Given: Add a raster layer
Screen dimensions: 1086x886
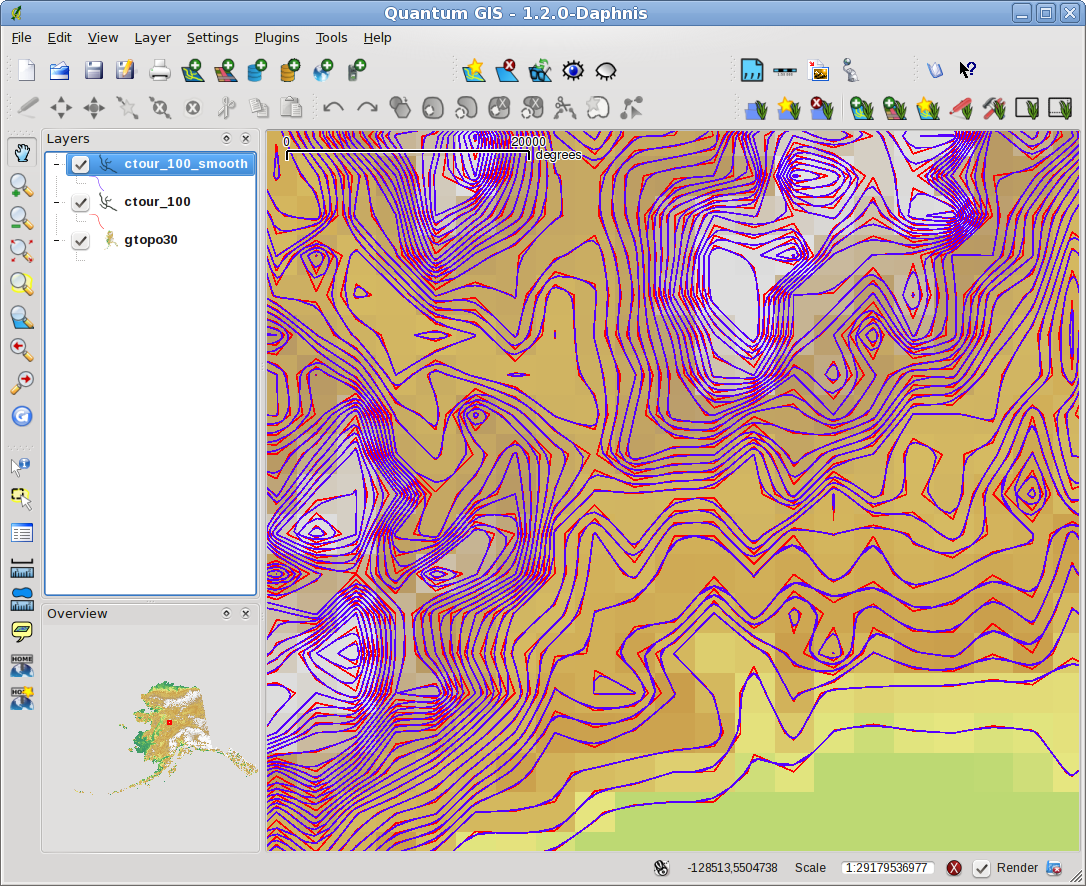Looking at the screenshot, I should [226, 71].
